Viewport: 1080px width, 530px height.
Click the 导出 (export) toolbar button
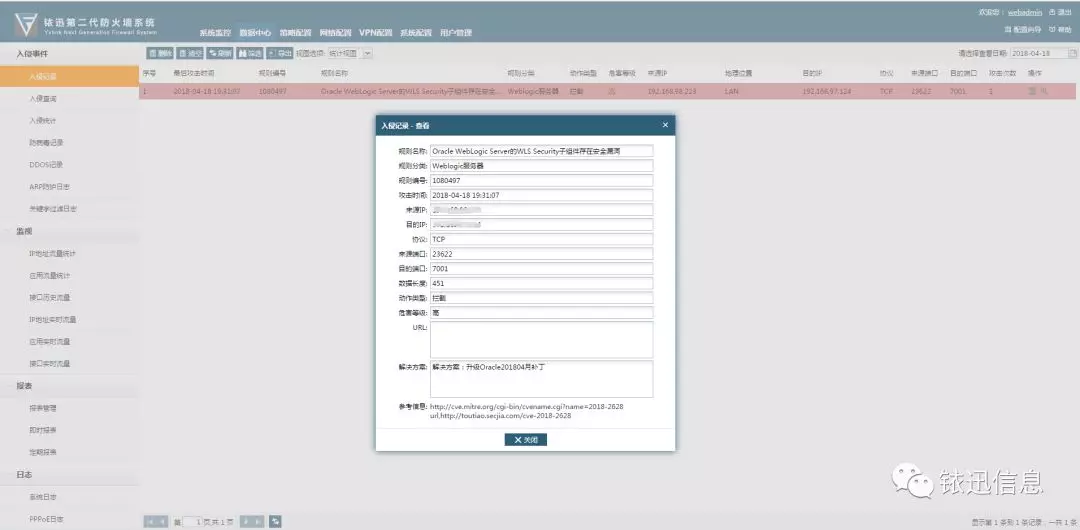tap(280, 53)
